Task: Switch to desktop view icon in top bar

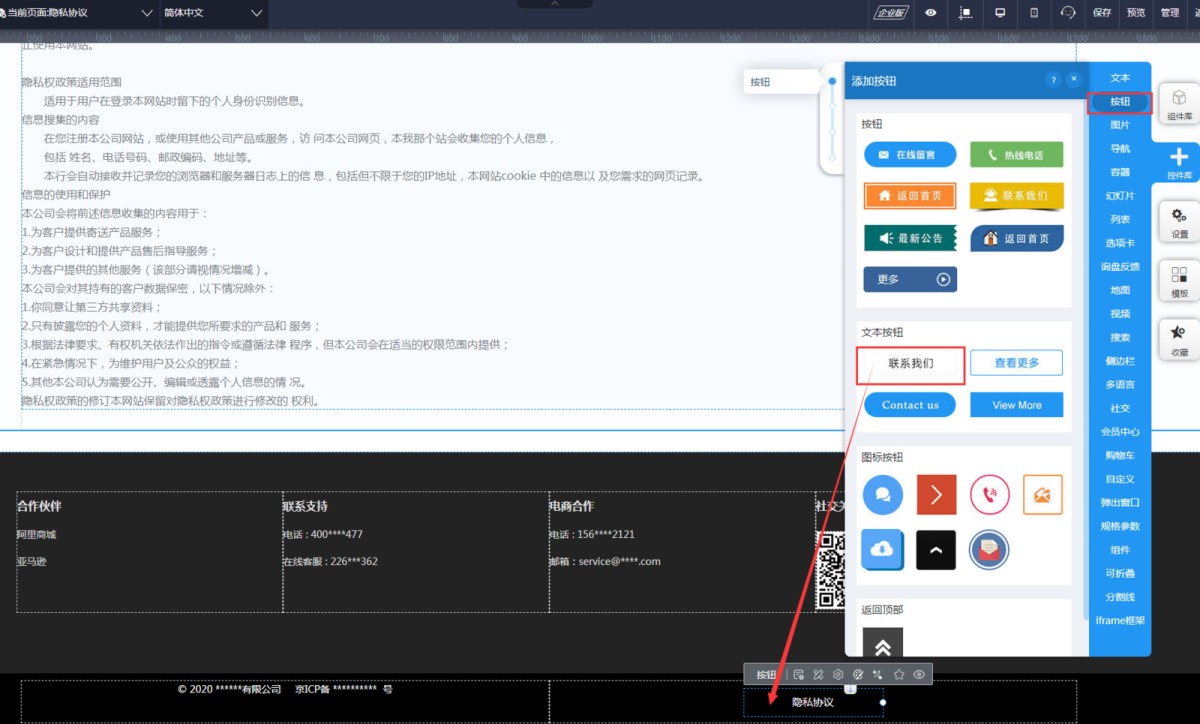Action: click(999, 13)
